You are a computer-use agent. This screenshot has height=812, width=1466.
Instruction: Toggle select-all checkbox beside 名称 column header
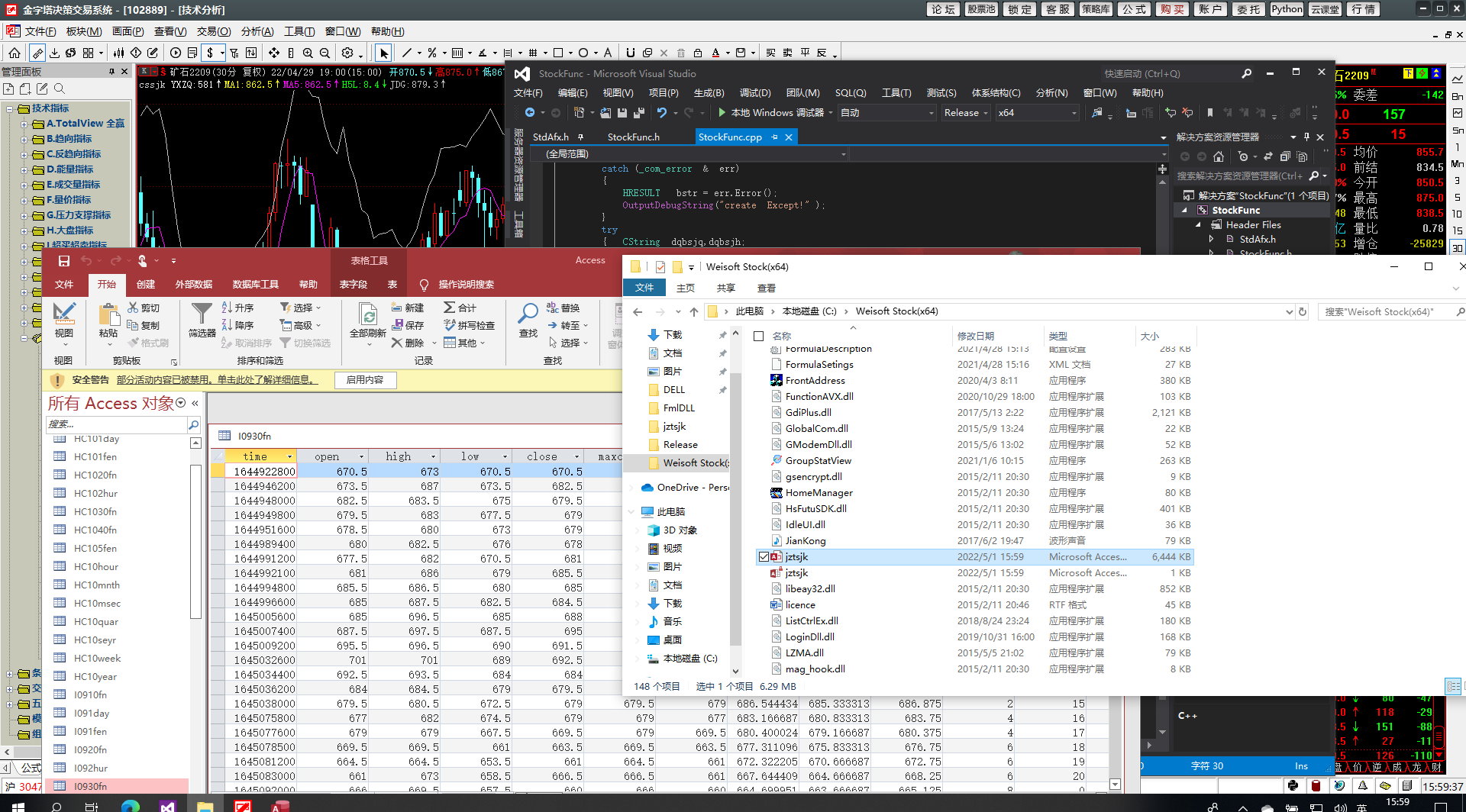point(758,336)
